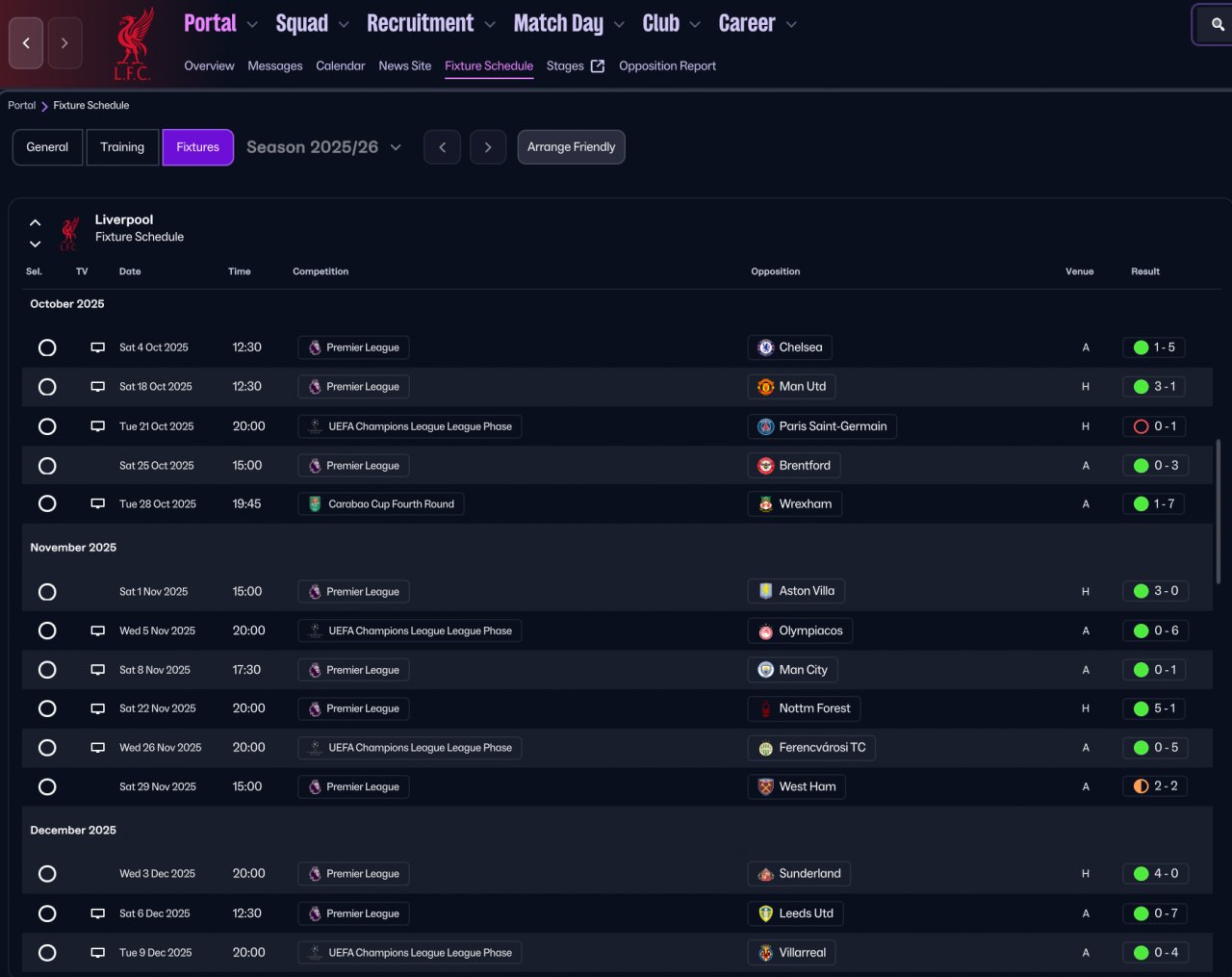Click the forward navigation arrow button
Viewport: 1232px width, 977px height.
64,43
